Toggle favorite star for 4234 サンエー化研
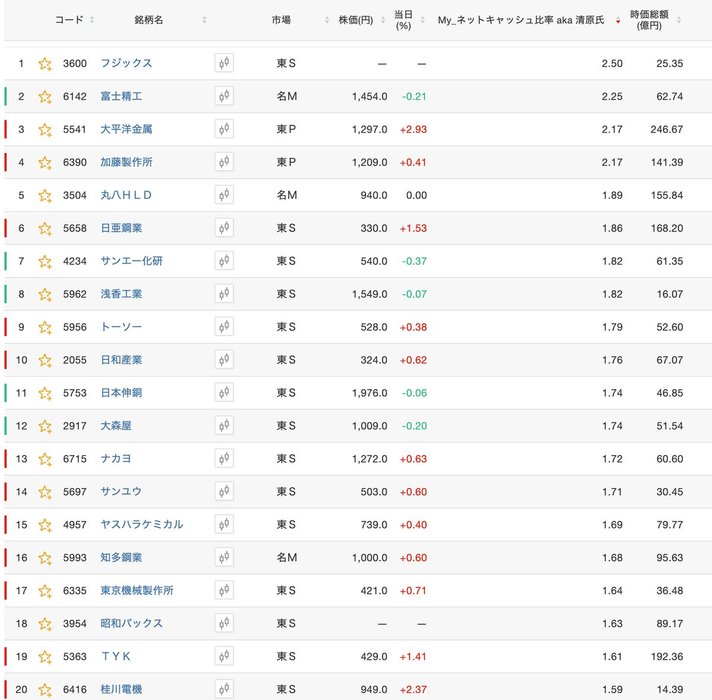This screenshot has height=700, width=712. [45, 261]
